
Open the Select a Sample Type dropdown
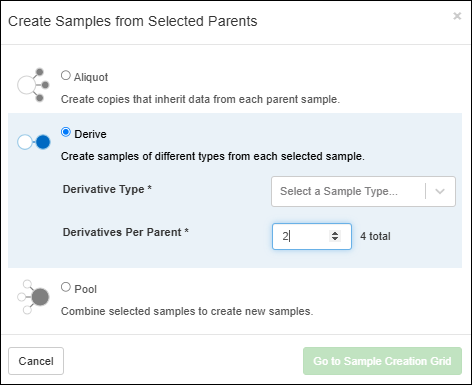363,191
